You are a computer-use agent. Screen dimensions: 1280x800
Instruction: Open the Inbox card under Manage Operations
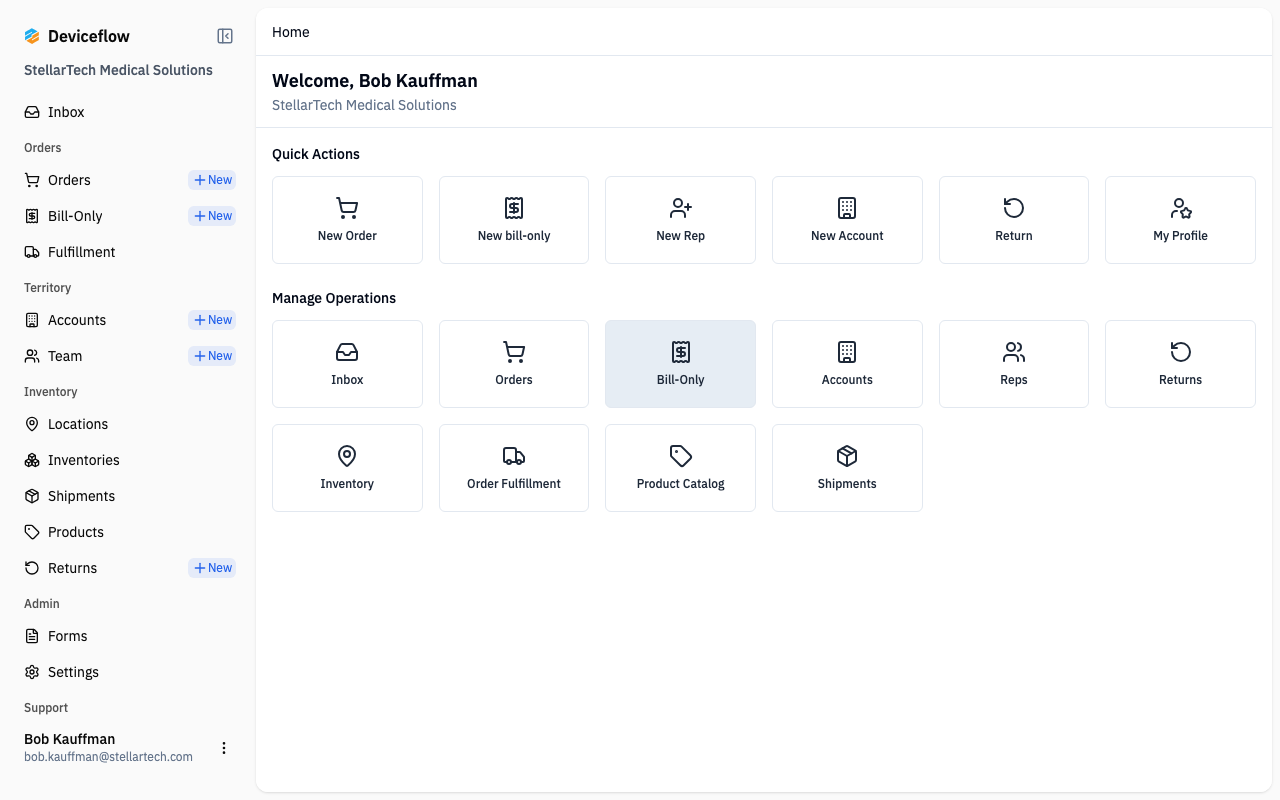coord(347,364)
